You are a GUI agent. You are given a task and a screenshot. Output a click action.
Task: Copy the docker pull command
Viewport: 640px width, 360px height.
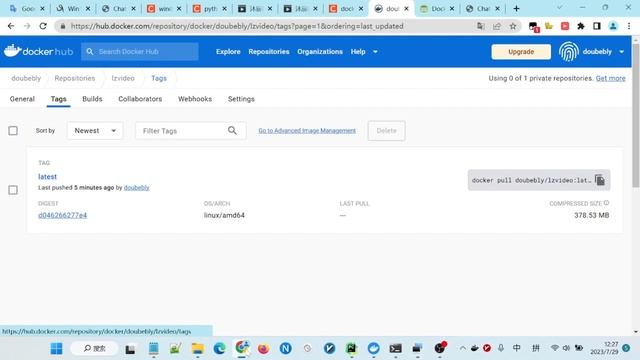(x=600, y=180)
